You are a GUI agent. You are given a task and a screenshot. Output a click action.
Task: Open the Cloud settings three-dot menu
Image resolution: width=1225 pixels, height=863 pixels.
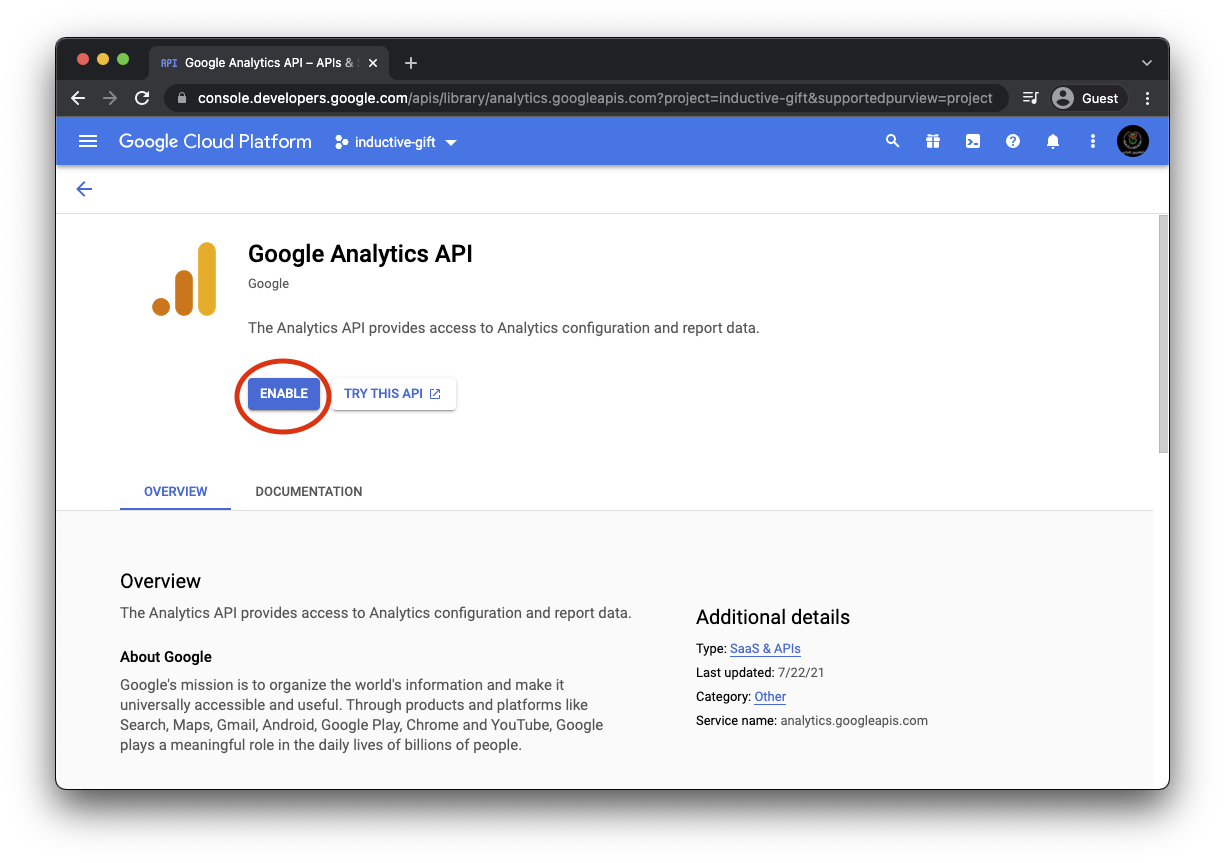1093,142
